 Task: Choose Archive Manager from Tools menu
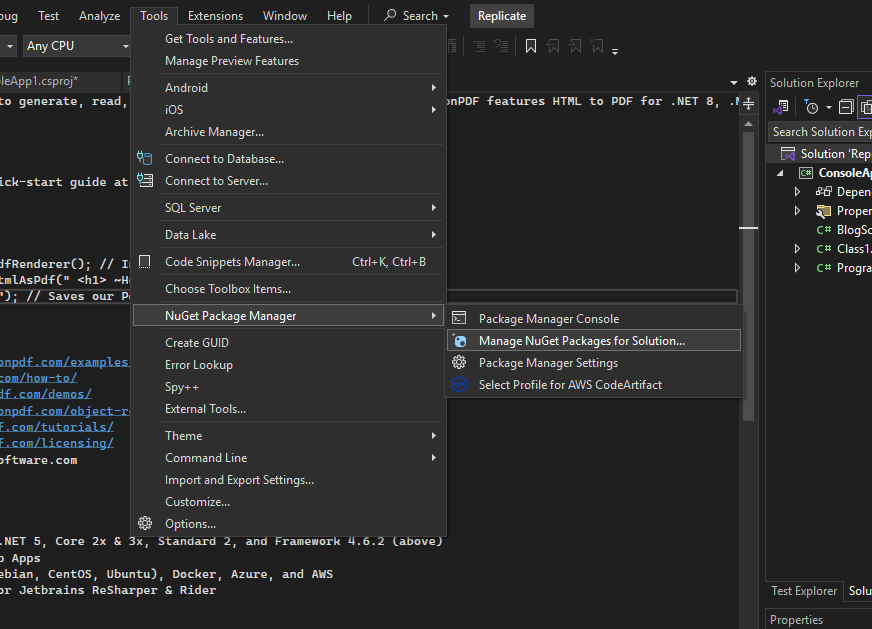pyautogui.click(x=289, y=132)
